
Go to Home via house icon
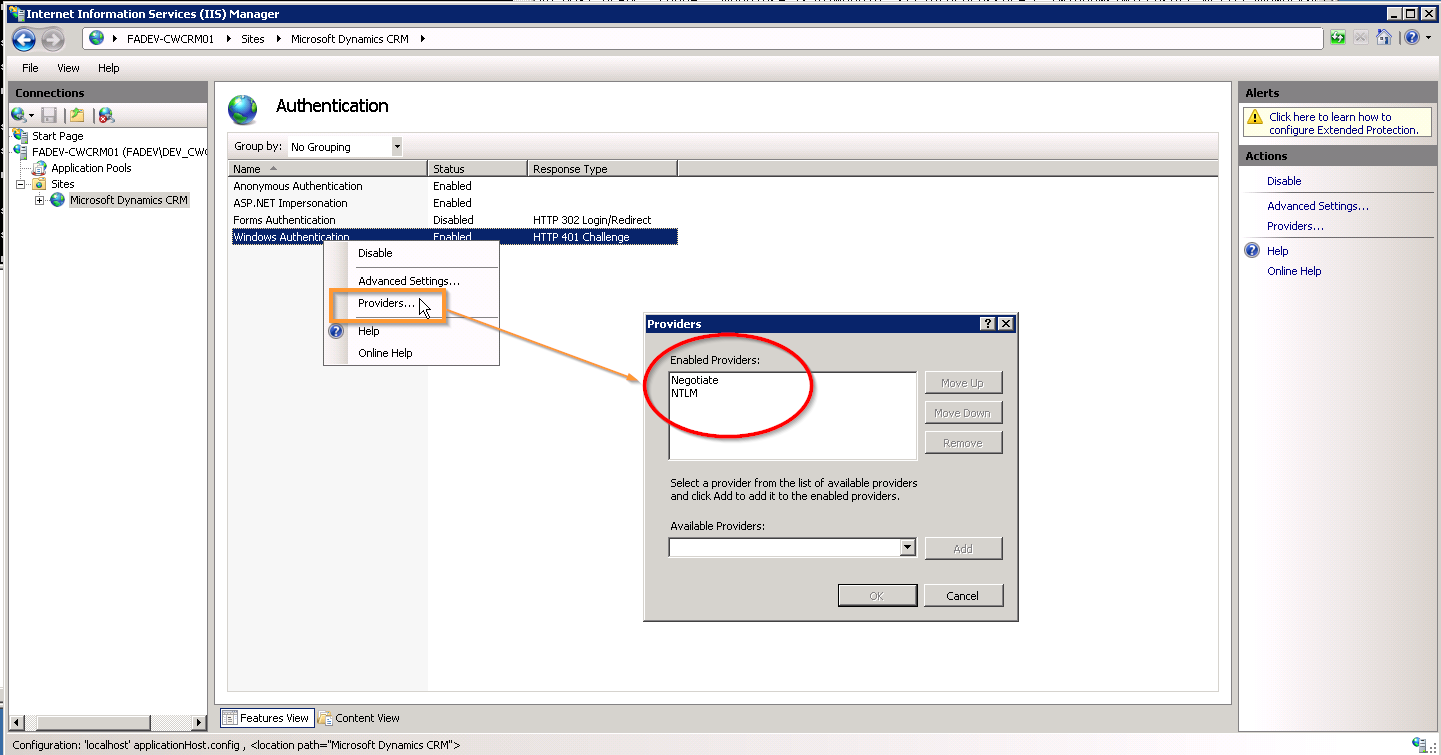tap(1384, 38)
